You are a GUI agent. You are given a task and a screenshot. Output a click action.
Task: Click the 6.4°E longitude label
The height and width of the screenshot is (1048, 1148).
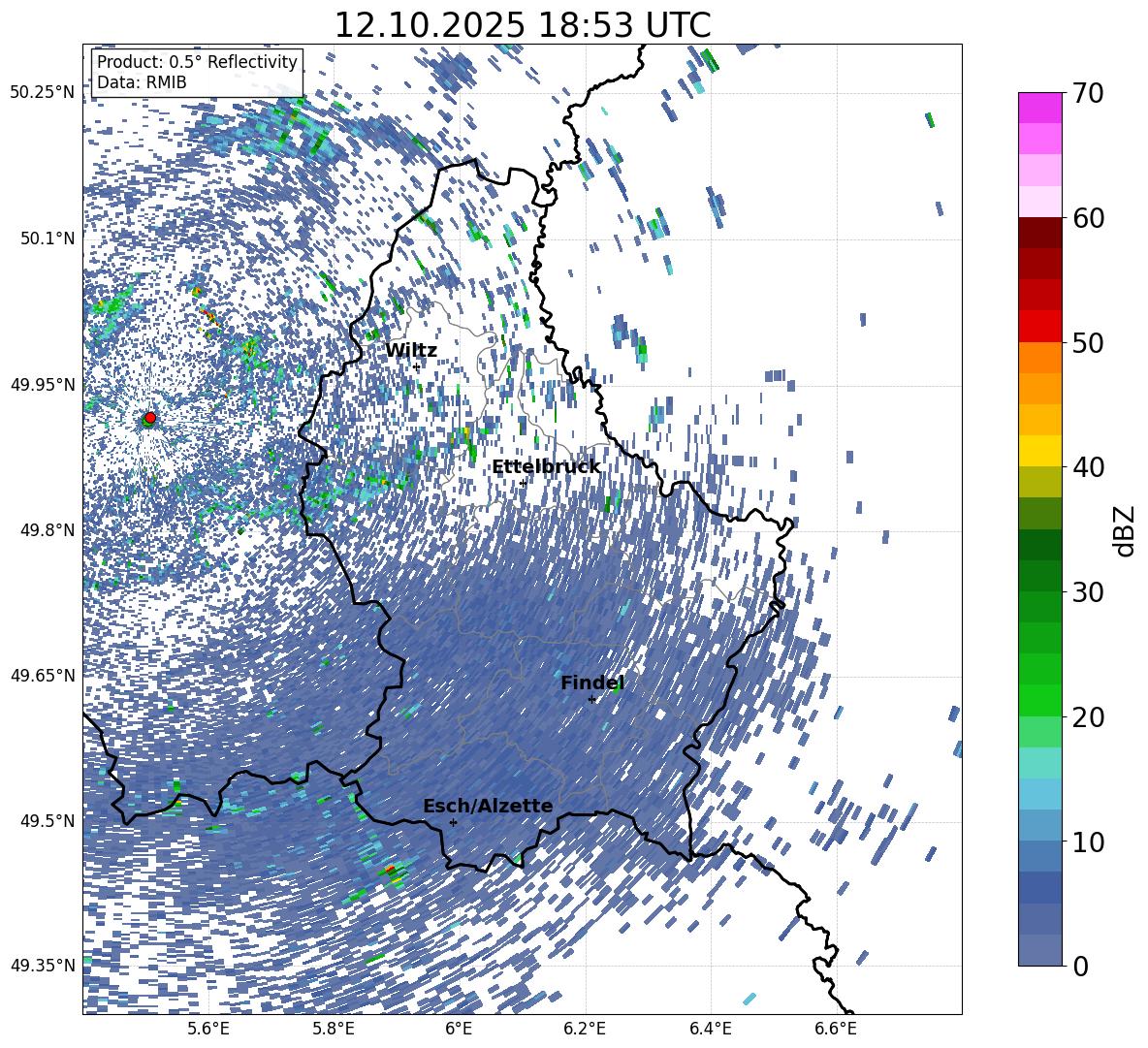tap(710, 1029)
